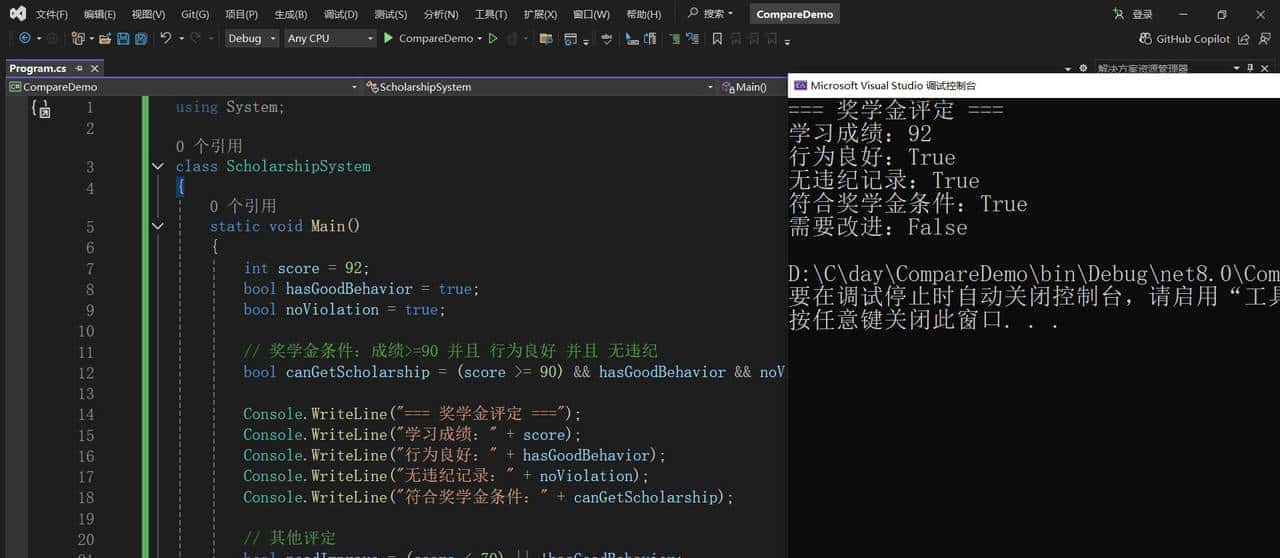
Task: Open the 测试(S) menu
Action: (x=390, y=14)
